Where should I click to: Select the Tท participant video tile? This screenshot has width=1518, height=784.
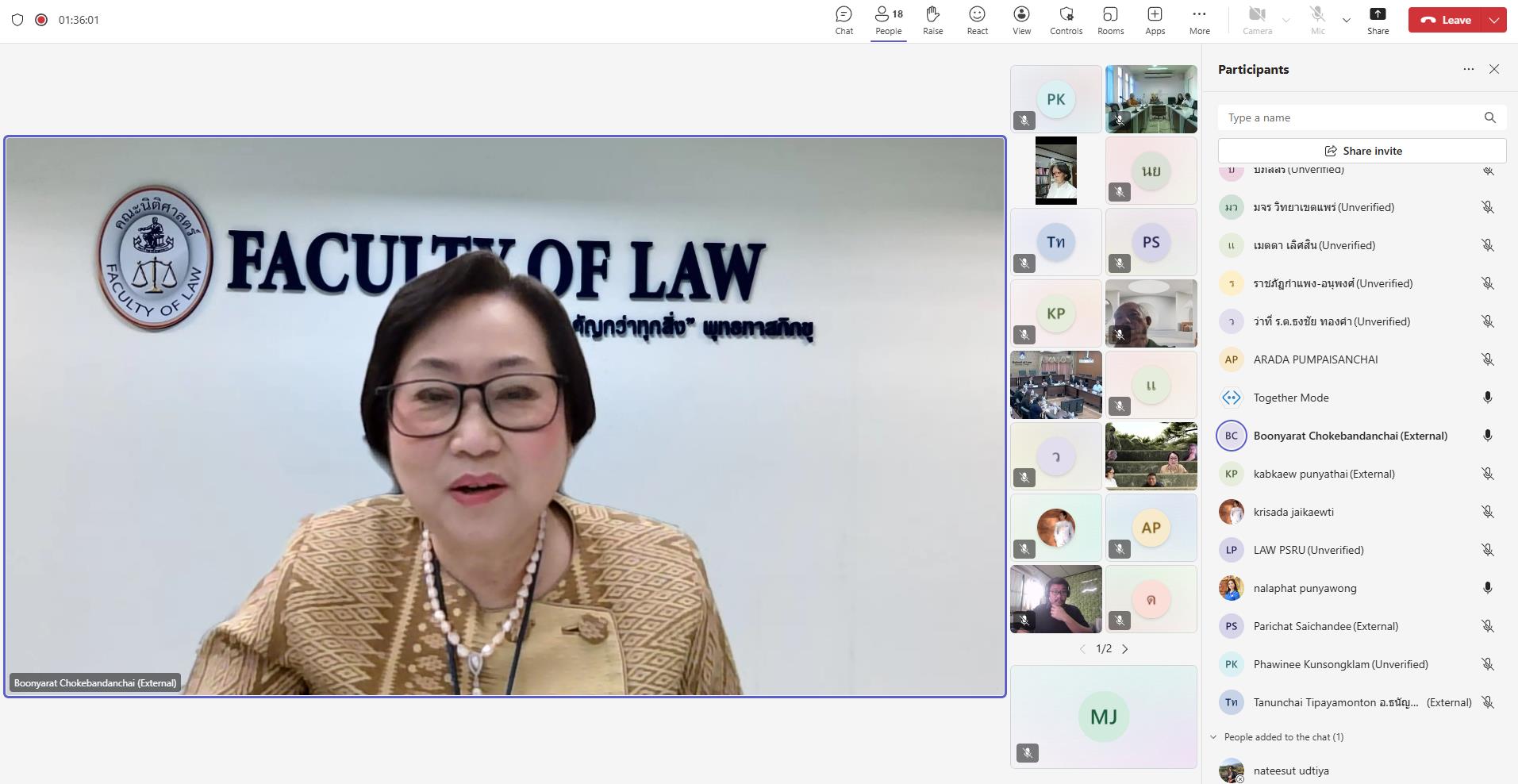[x=1055, y=242]
